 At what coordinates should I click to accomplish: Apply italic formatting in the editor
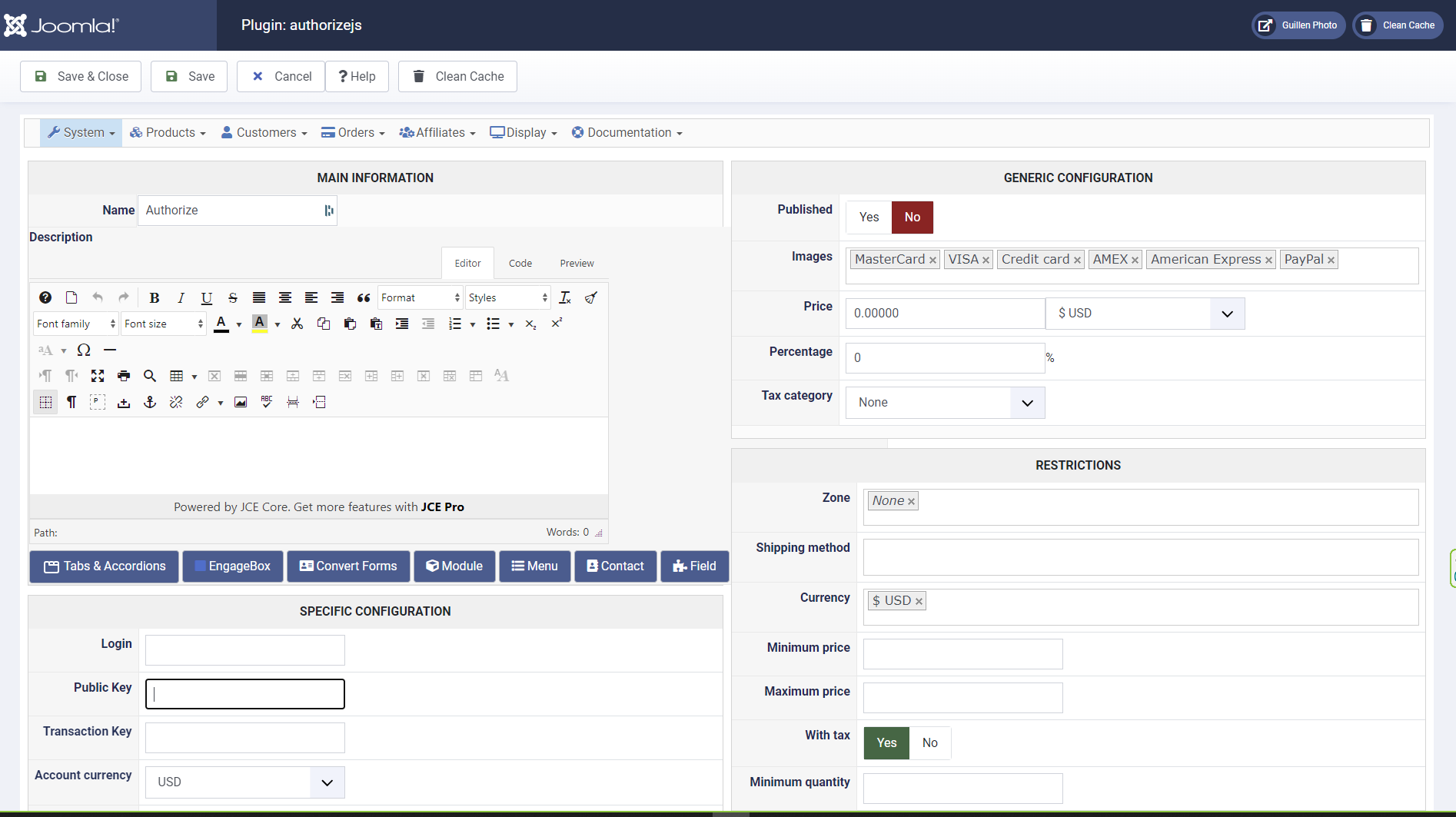(181, 298)
